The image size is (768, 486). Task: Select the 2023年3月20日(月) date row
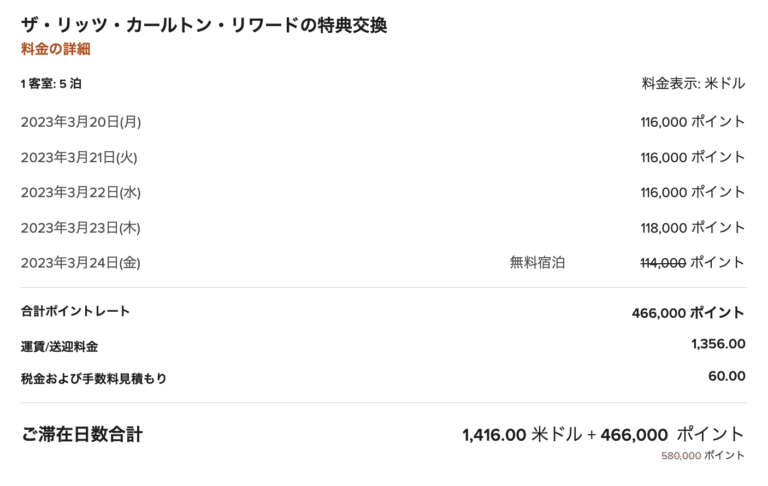click(x=81, y=122)
